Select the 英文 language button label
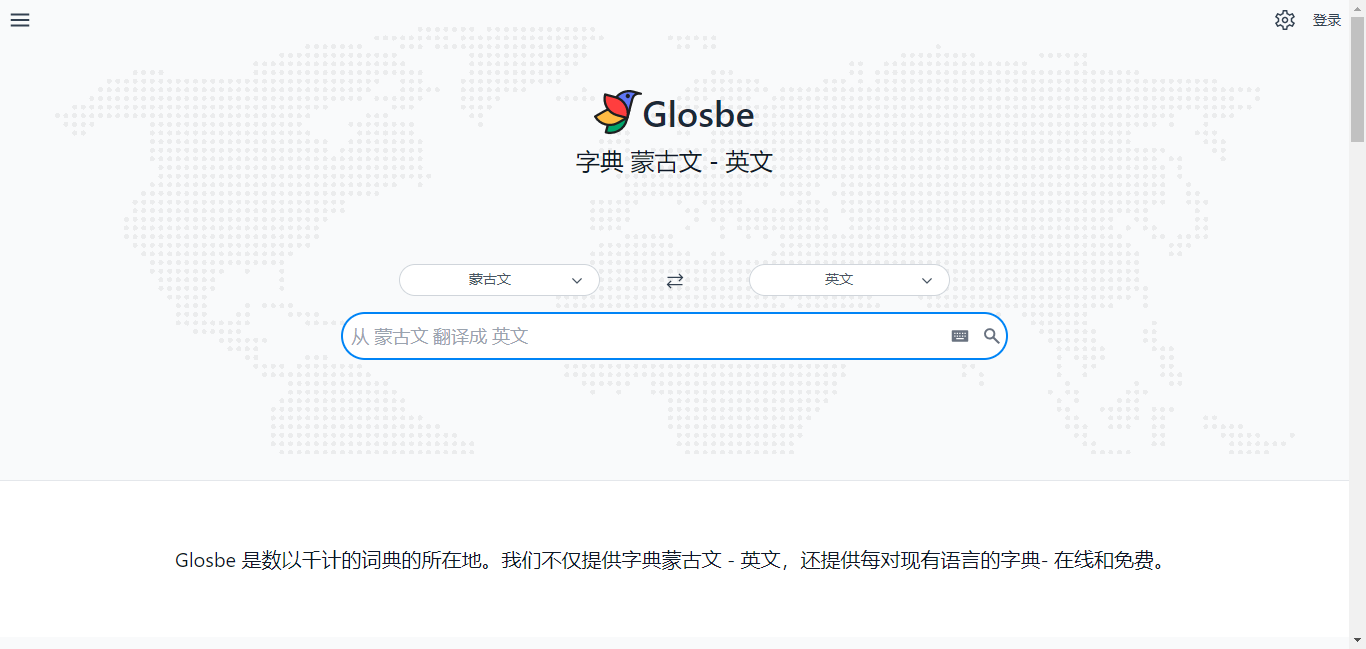Screen dimensions: 1366x649 tap(838, 280)
